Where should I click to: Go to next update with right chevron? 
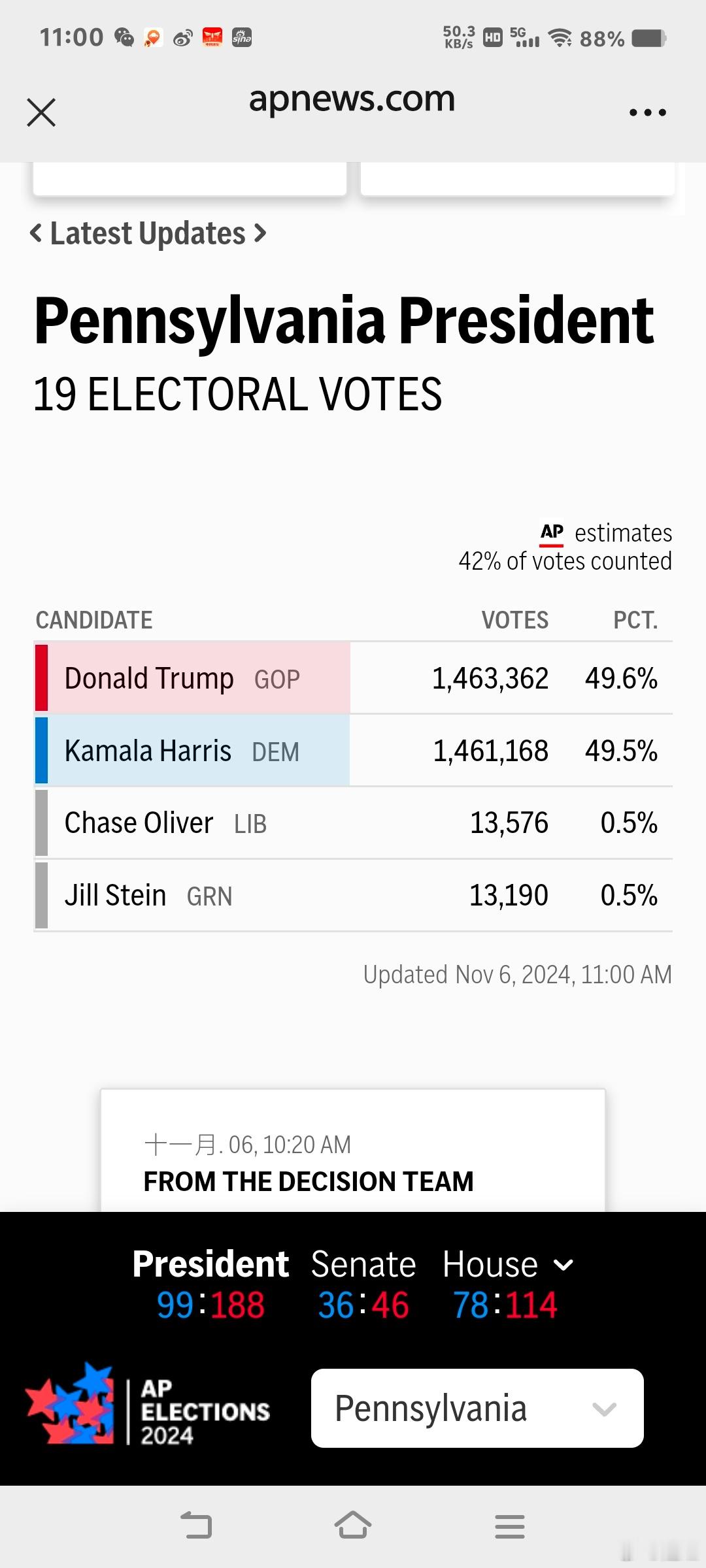click(x=260, y=233)
